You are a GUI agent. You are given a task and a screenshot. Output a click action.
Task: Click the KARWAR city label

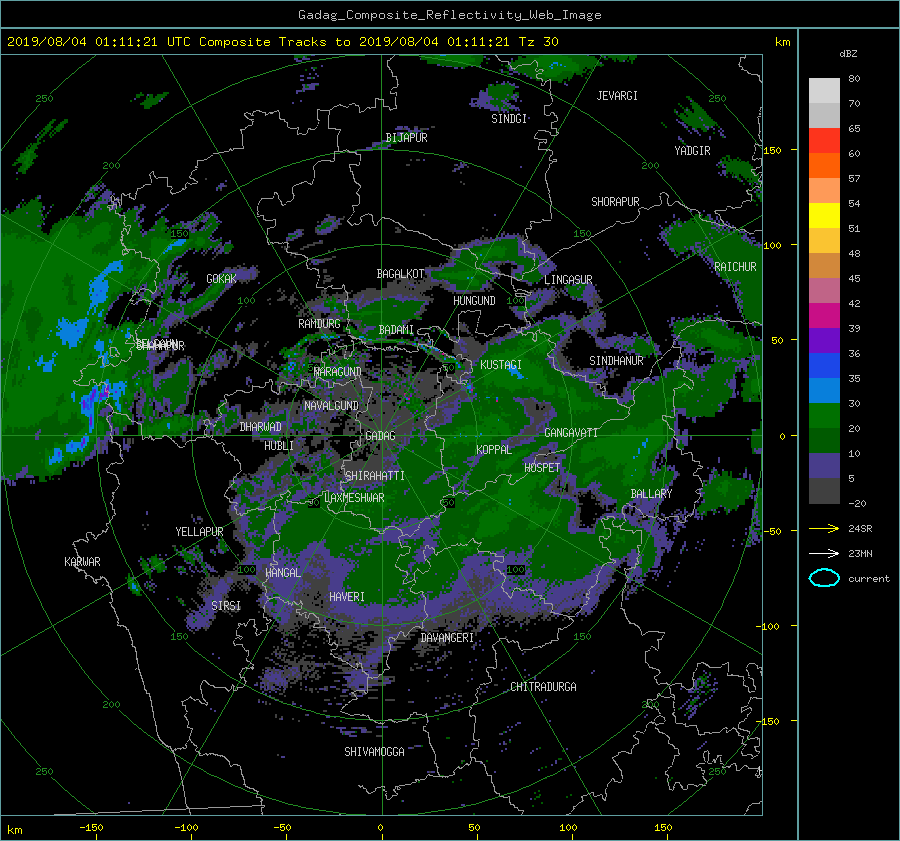tap(82, 562)
